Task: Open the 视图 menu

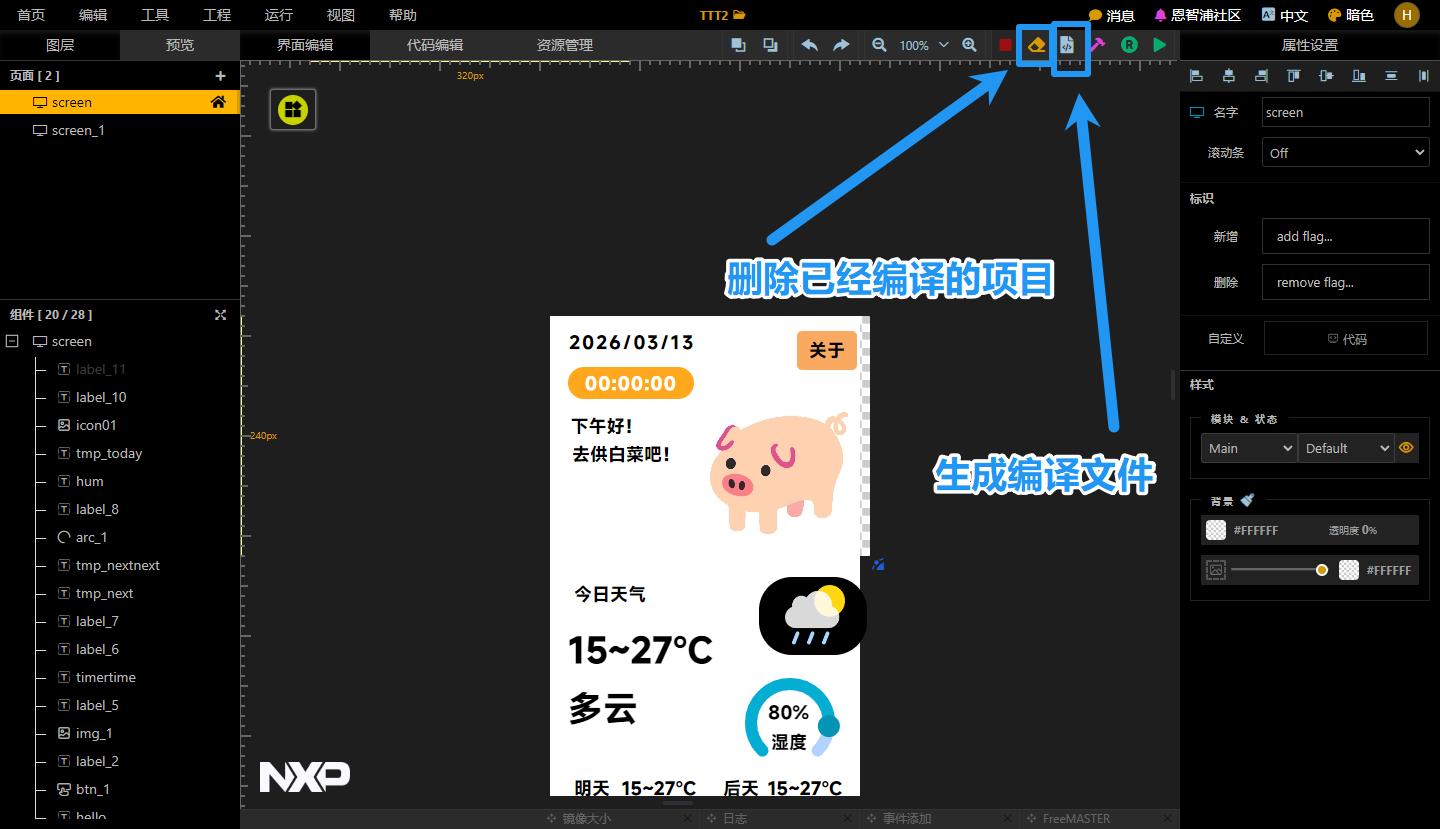Action: tap(341, 15)
